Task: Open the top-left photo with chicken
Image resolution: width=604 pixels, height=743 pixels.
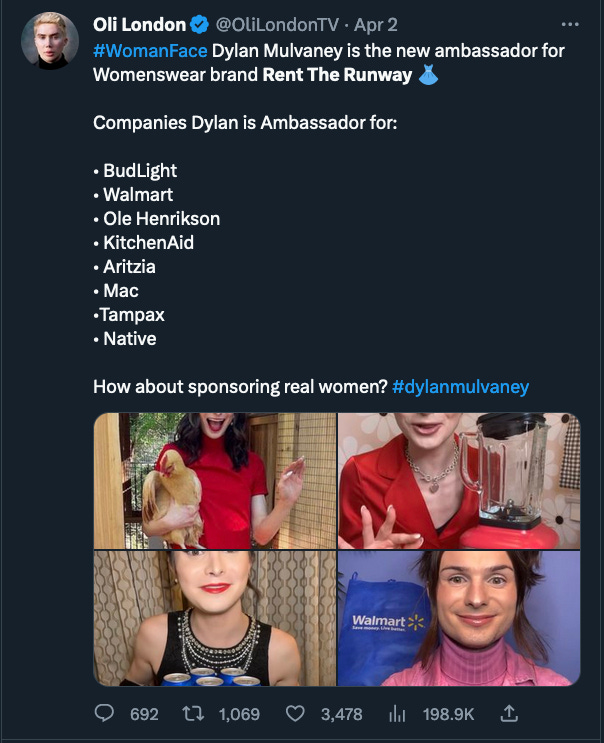Action: [x=214, y=481]
